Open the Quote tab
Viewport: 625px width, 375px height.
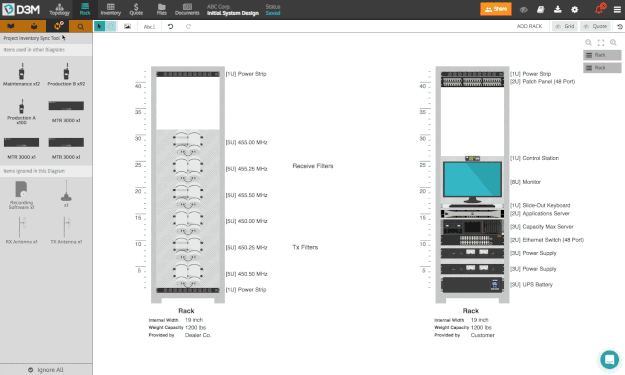[x=136, y=9]
